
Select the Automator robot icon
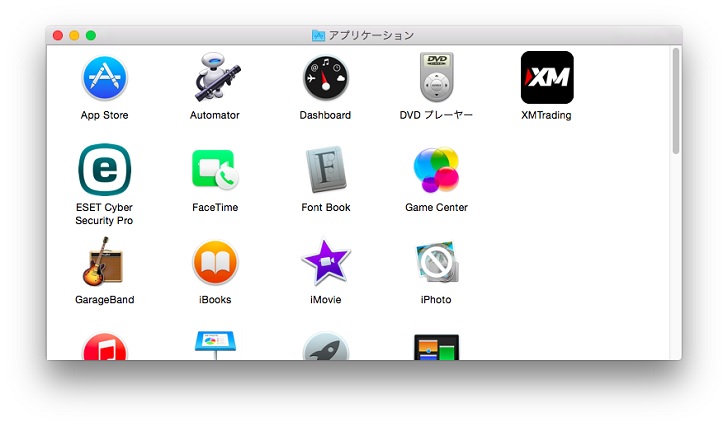(216, 77)
